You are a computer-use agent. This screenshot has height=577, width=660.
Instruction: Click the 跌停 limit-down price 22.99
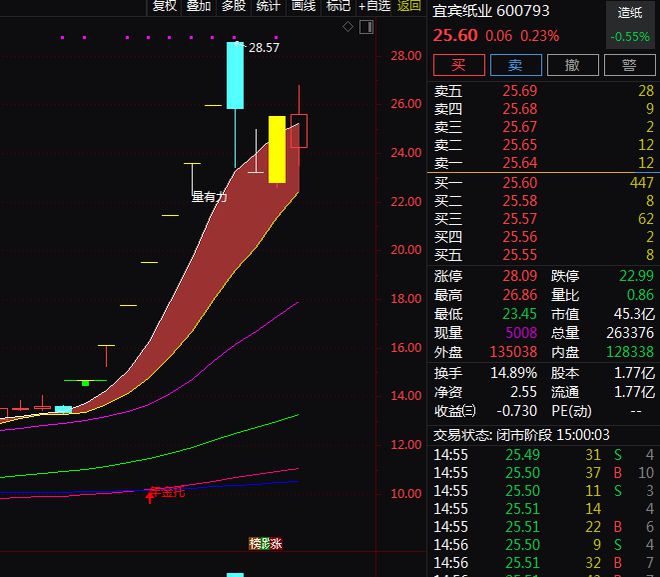pyautogui.click(x=636, y=276)
